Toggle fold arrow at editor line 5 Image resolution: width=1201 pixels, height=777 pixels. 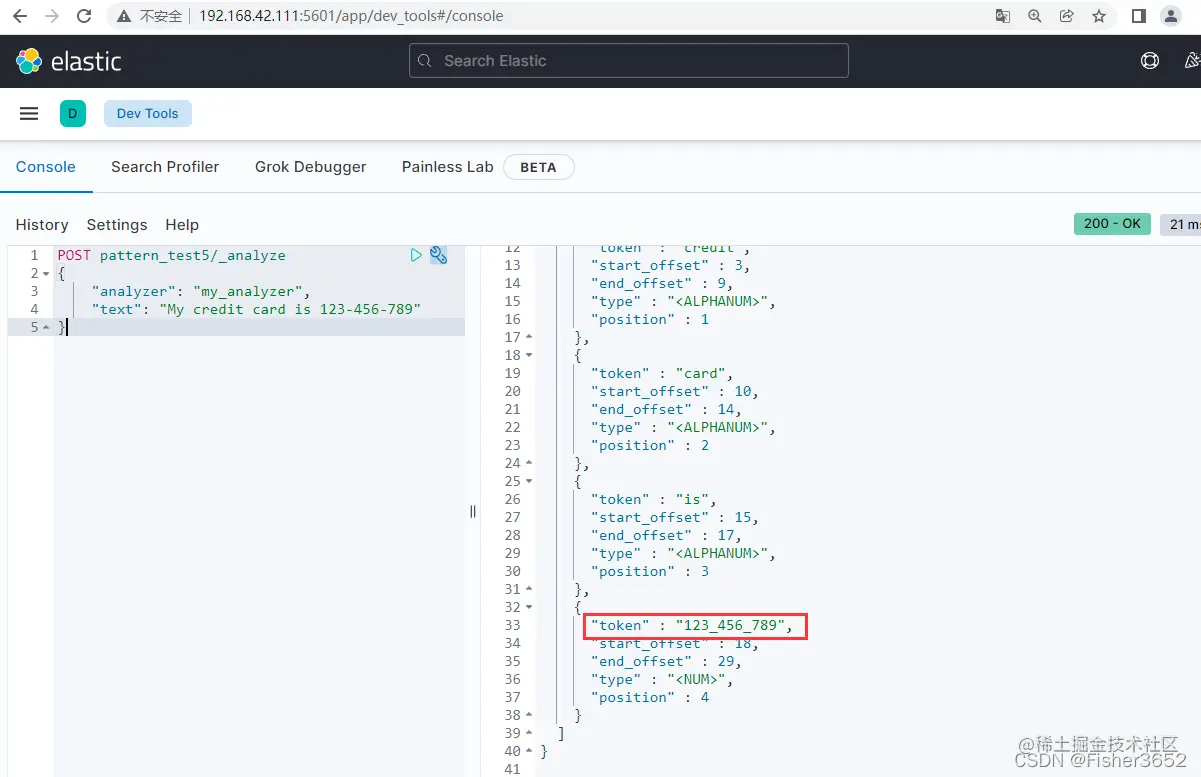47,328
